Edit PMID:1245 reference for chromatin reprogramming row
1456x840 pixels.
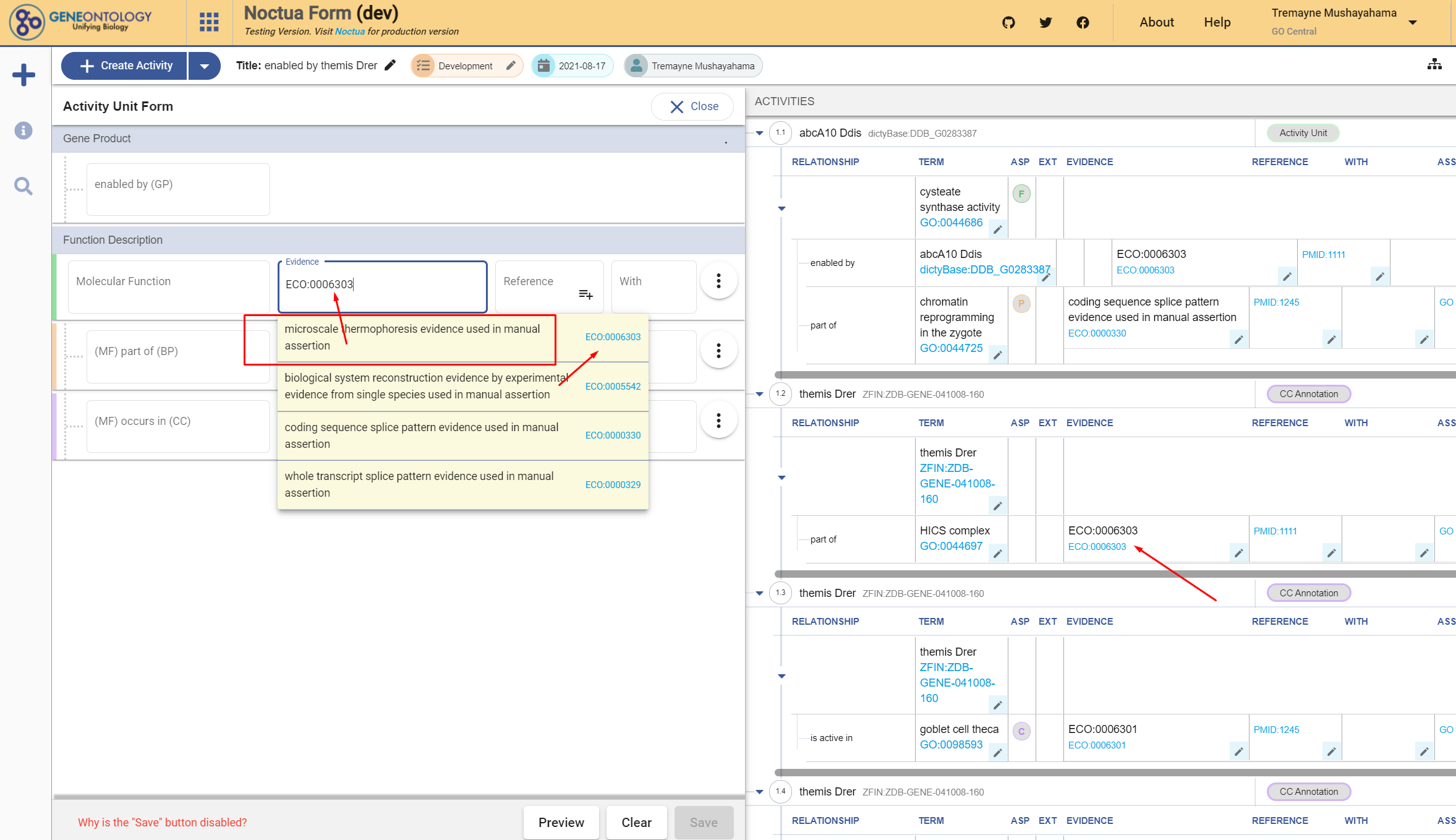[x=1331, y=340]
